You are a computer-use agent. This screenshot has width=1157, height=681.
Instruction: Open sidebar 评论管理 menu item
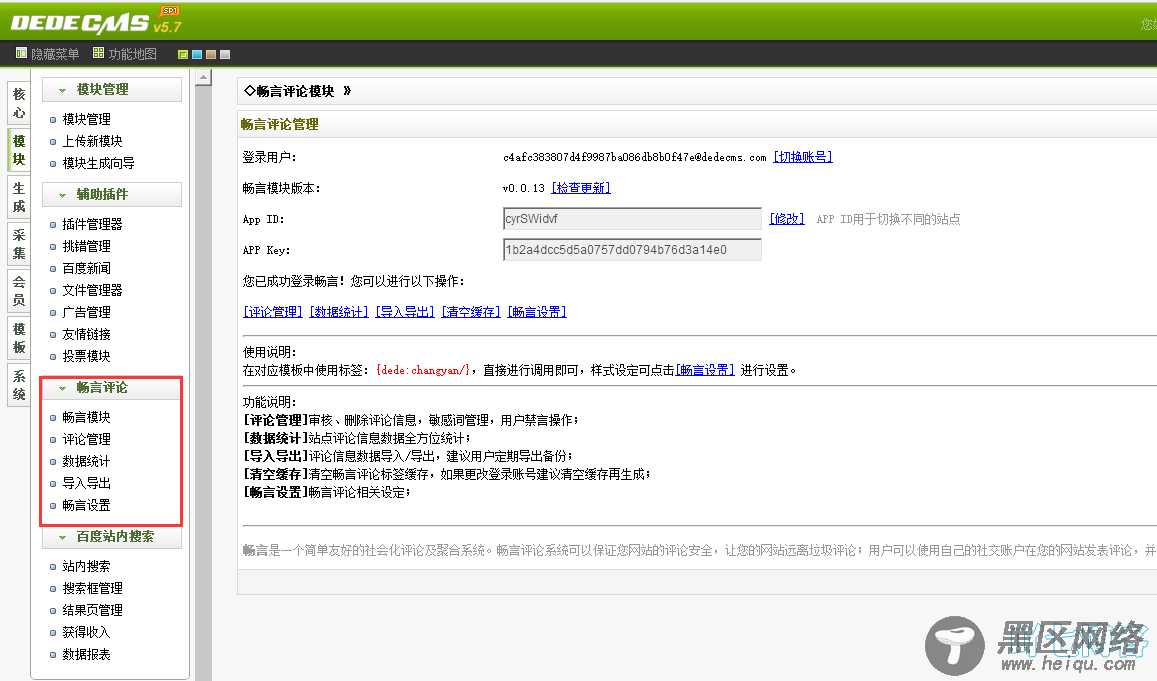(x=86, y=439)
